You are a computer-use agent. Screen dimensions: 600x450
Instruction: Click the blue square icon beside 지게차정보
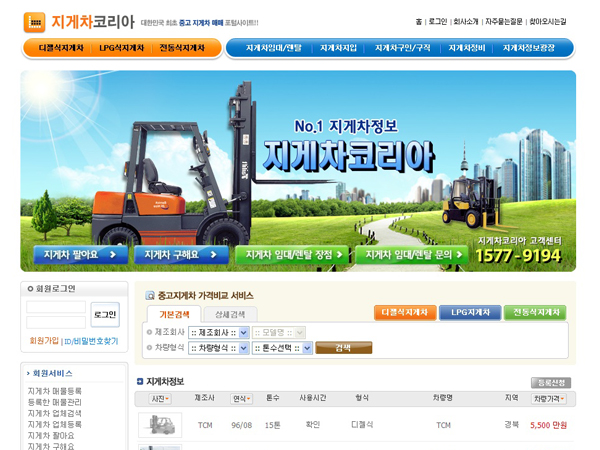pyautogui.click(x=140, y=382)
